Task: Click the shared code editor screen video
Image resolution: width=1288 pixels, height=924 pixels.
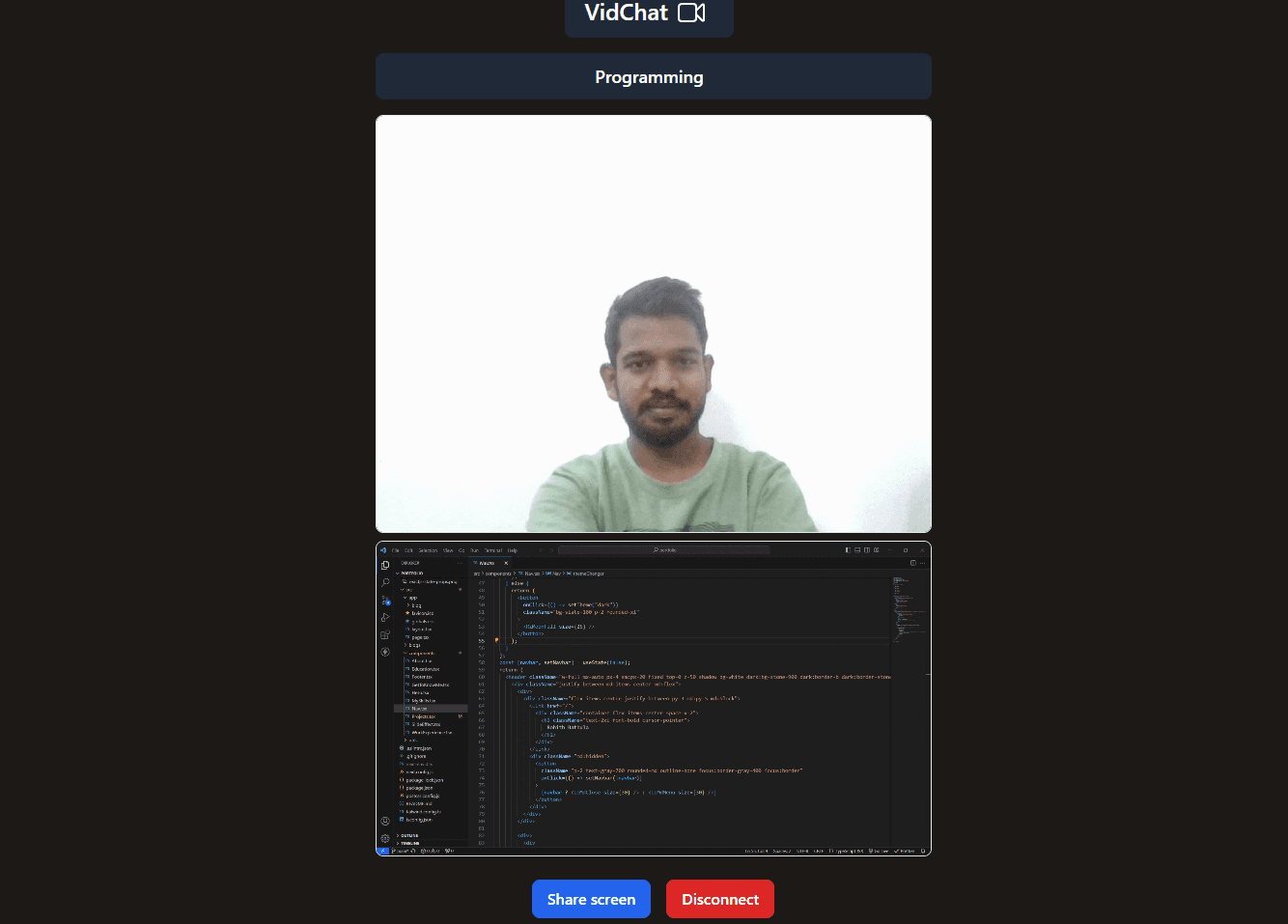Action: click(x=654, y=698)
